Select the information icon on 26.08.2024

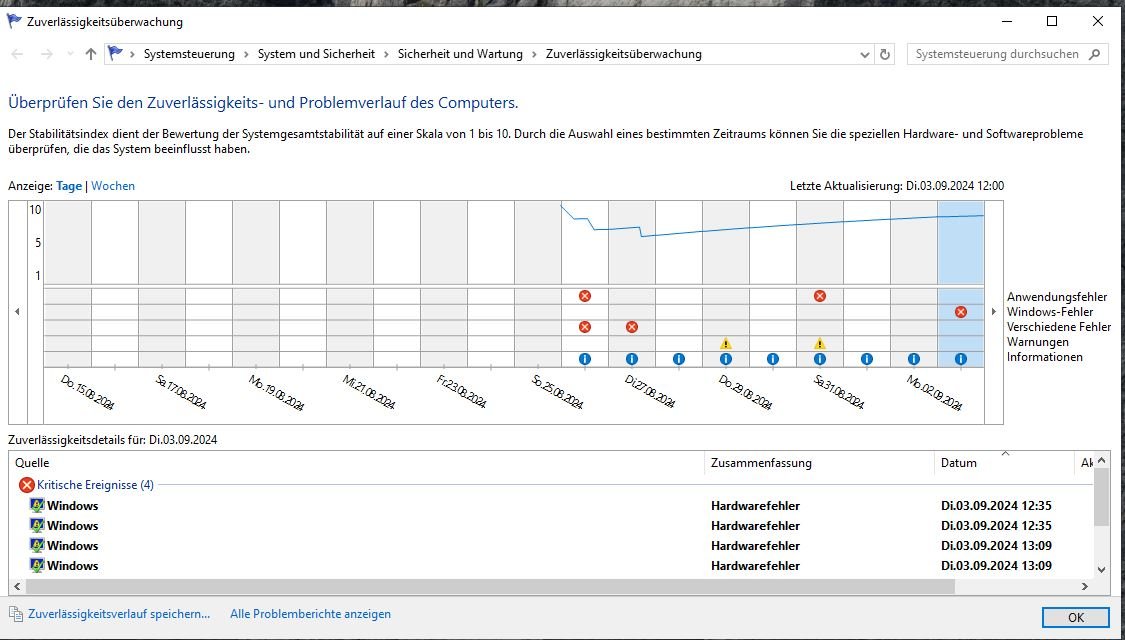[x=585, y=359]
